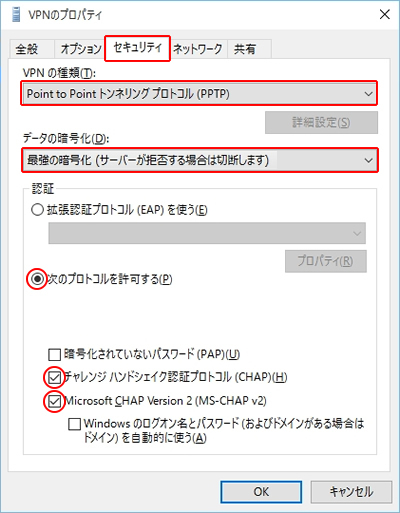This screenshot has height=513, width=400.
Task: Click the プロパティ(R) button
Action: pos(325,261)
